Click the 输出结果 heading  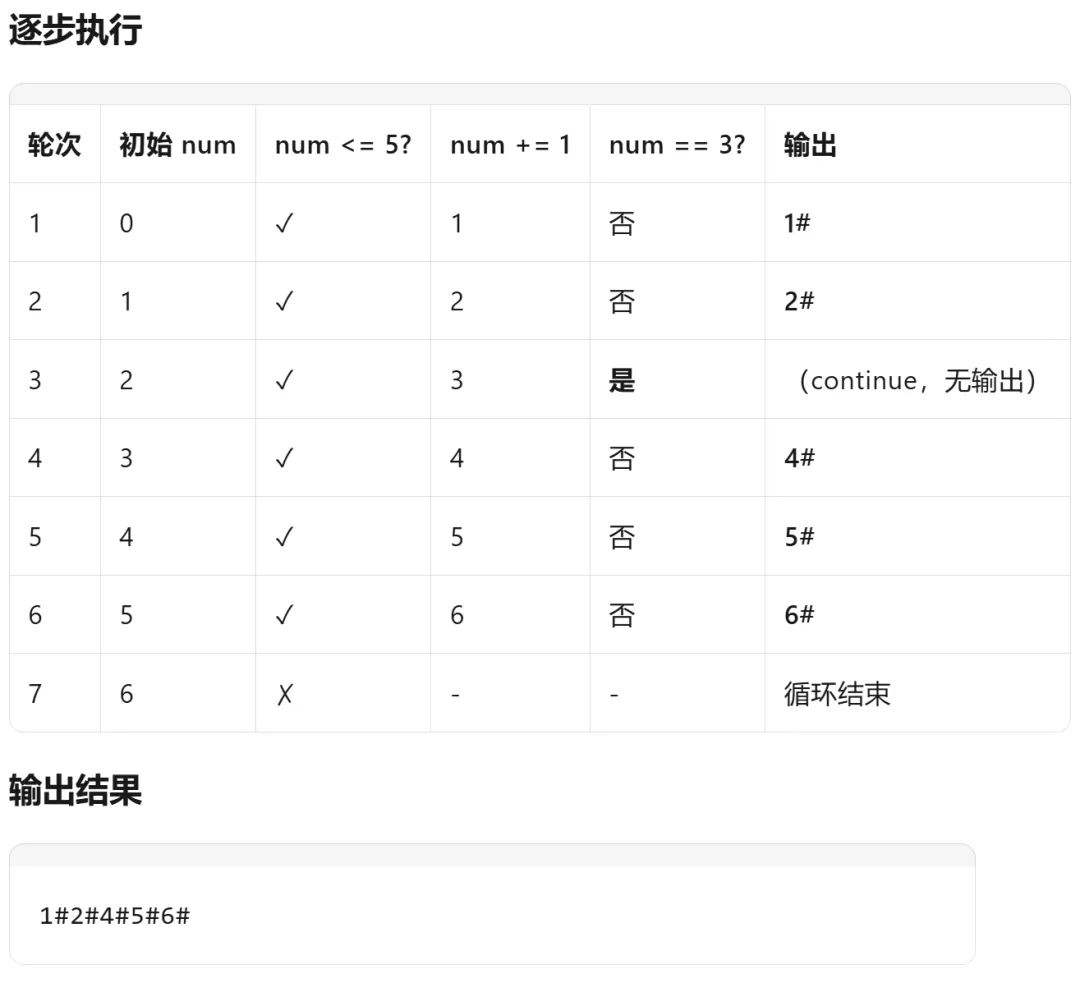(76, 791)
